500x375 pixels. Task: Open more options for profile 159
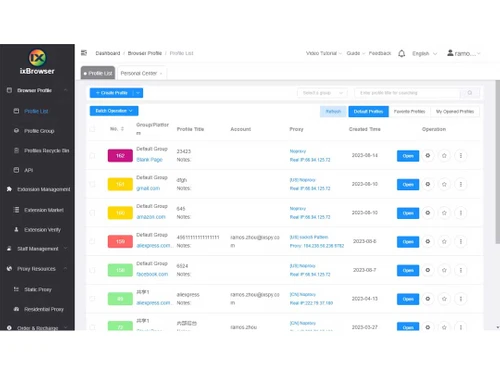pyautogui.click(x=461, y=242)
